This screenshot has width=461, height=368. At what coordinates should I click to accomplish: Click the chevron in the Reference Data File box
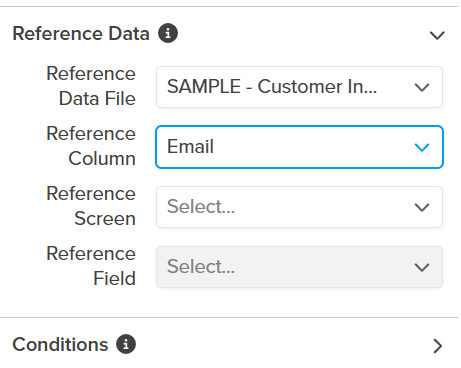pyautogui.click(x=422, y=87)
